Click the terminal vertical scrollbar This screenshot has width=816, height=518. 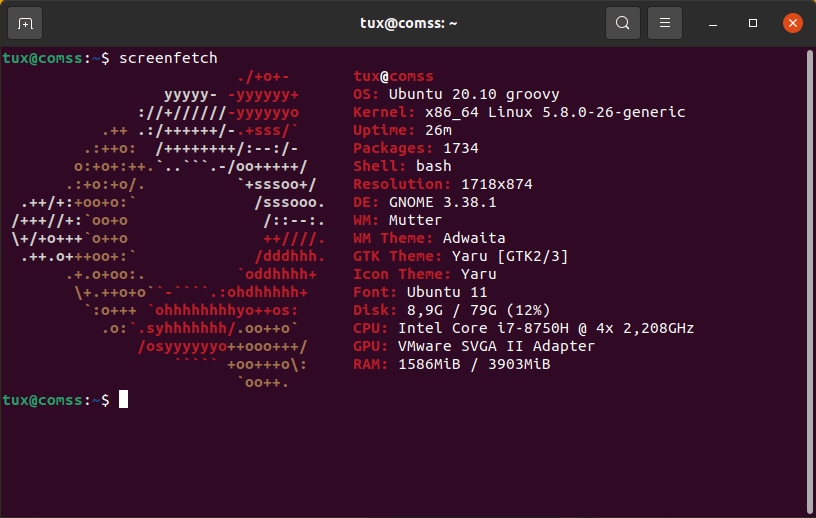(x=809, y=281)
